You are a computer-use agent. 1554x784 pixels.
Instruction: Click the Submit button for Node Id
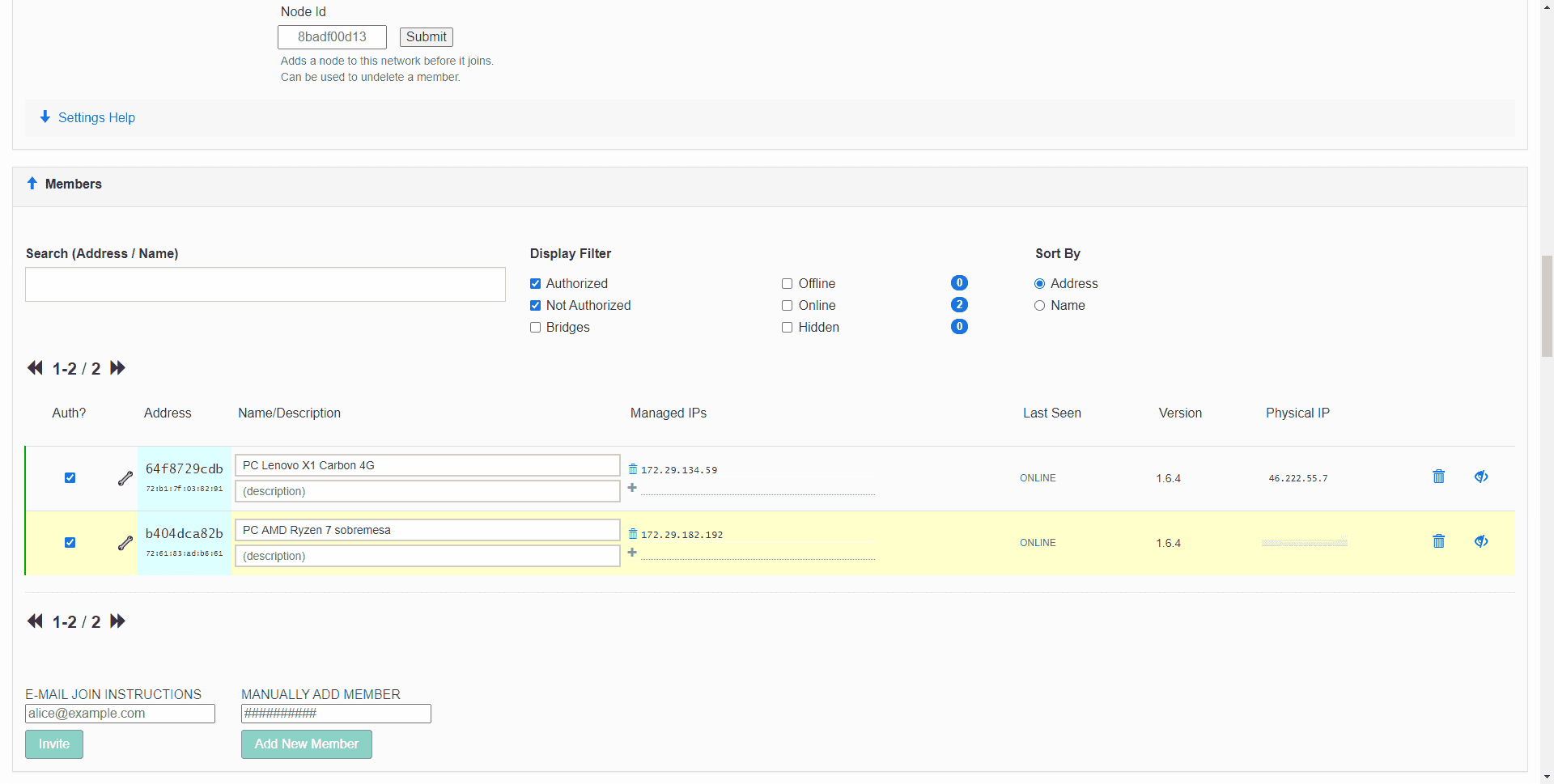click(x=426, y=37)
